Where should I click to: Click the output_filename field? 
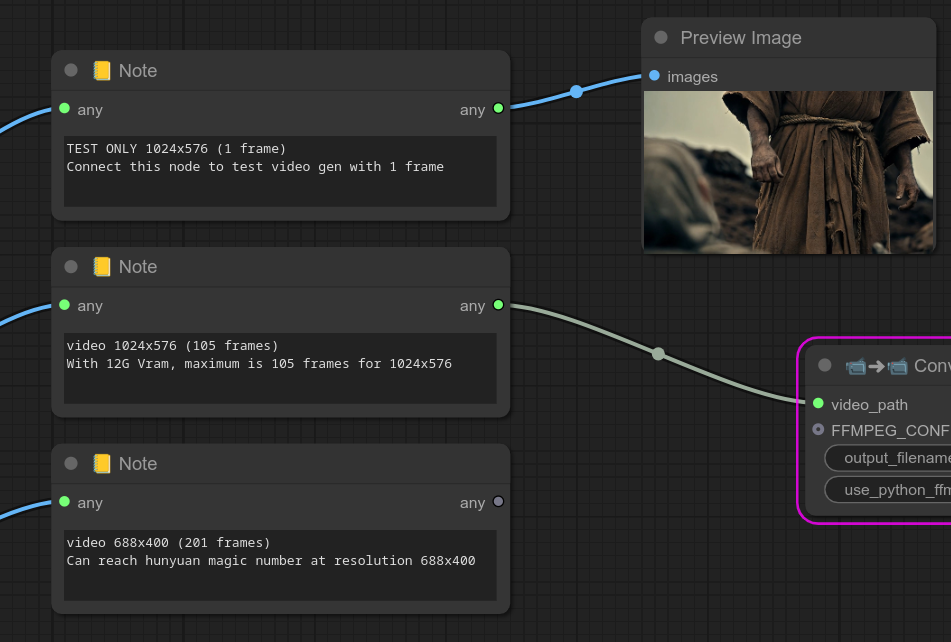[x=890, y=458]
